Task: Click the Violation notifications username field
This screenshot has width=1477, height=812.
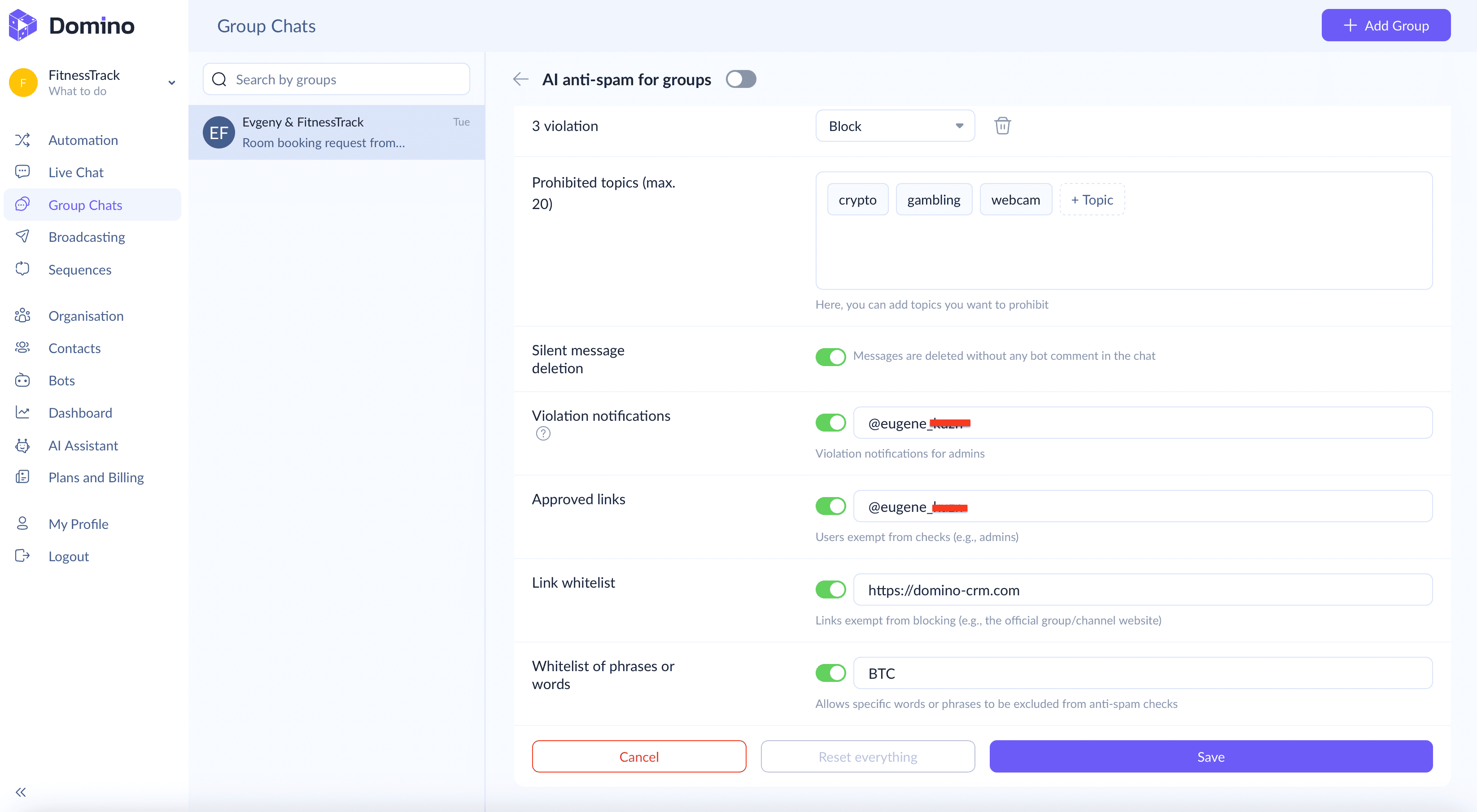Action: [1143, 423]
